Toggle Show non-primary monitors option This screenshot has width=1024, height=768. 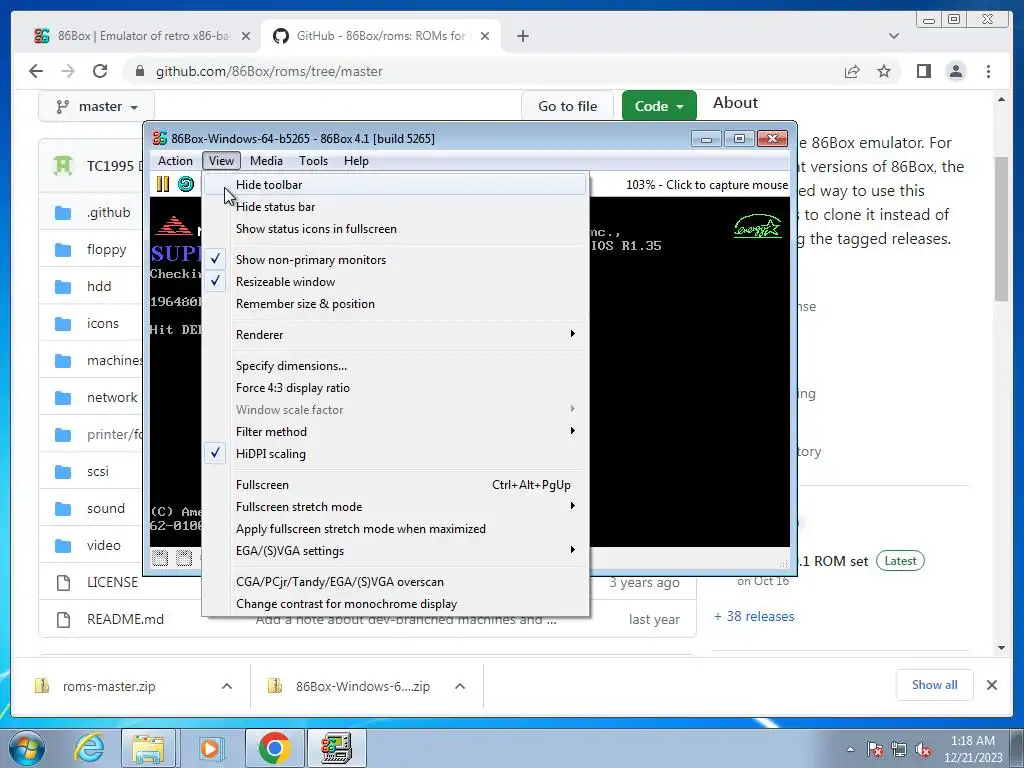(x=396, y=259)
